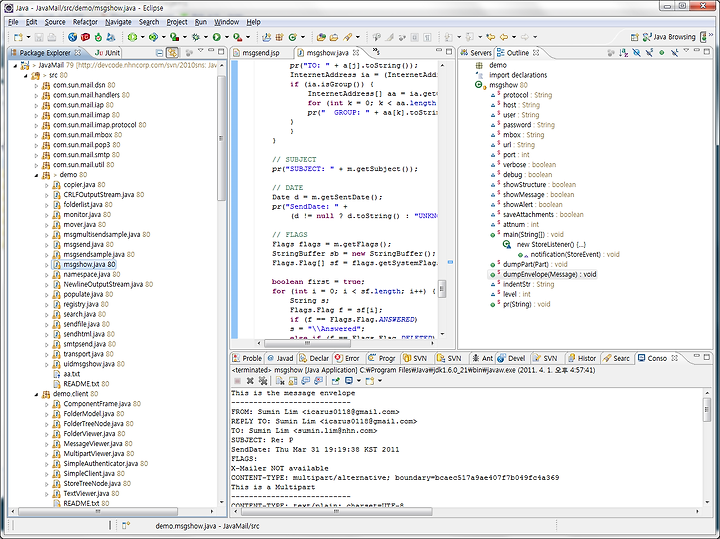Click the Java Browsing perspective button
This screenshot has height=539, width=720.
pos(669,37)
